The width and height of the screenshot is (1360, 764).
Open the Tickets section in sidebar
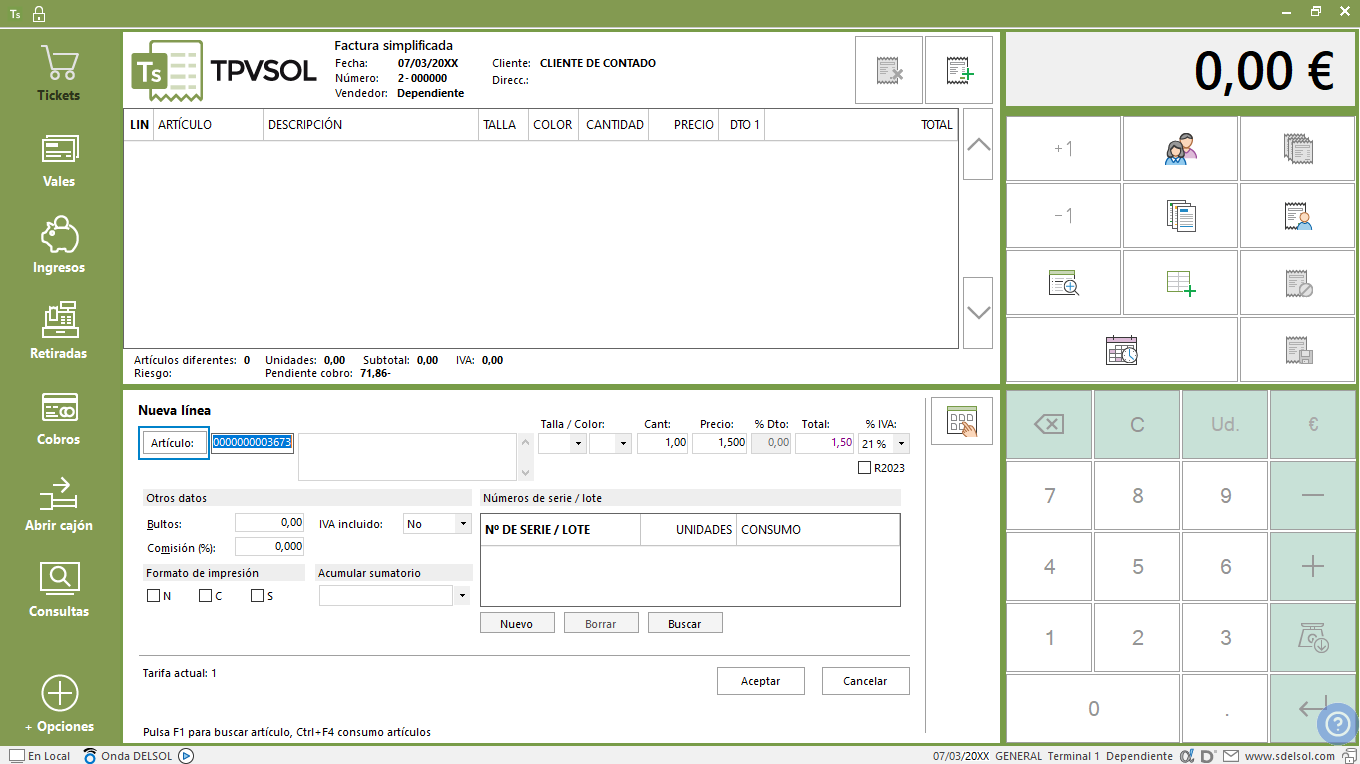point(59,75)
